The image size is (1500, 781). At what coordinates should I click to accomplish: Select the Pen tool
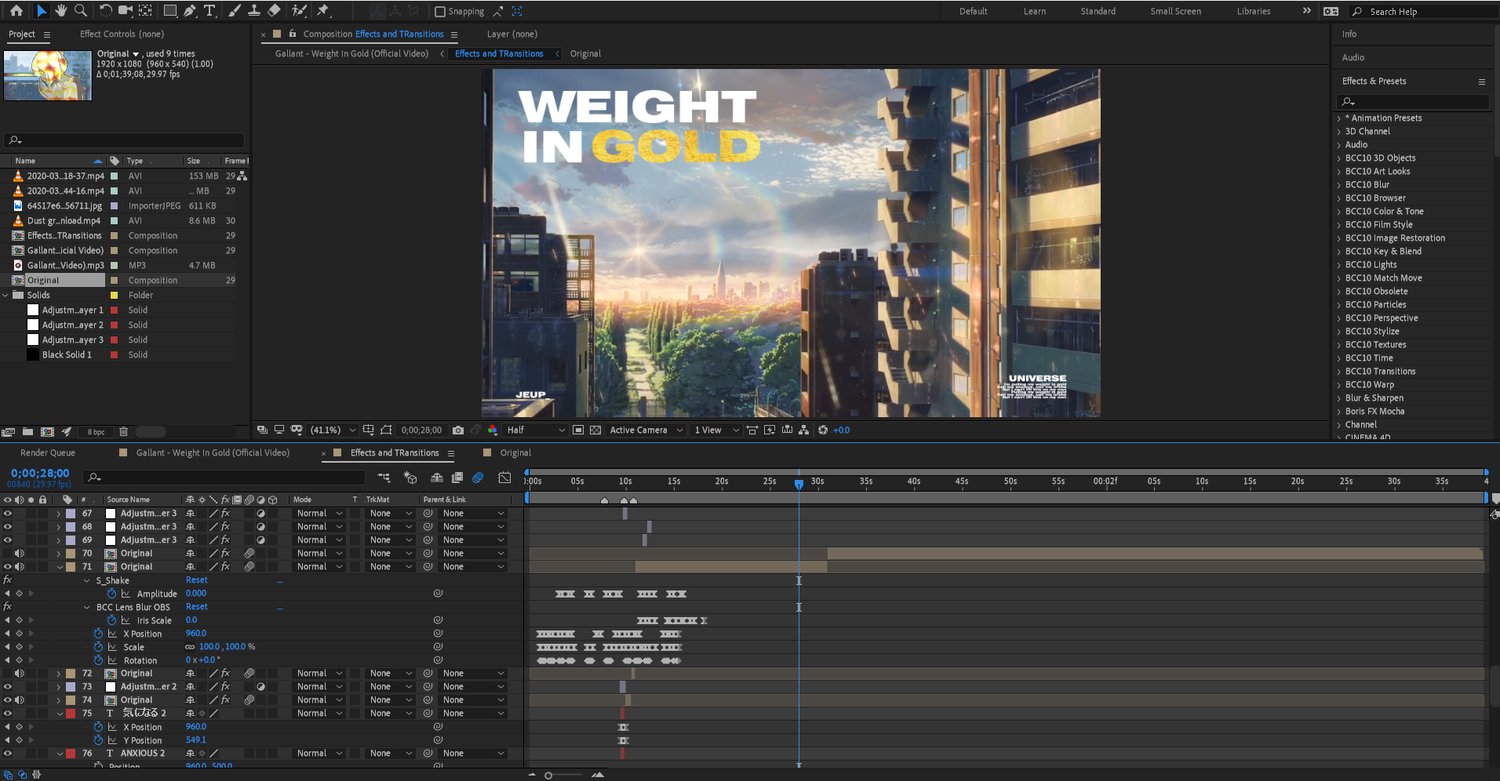(190, 11)
